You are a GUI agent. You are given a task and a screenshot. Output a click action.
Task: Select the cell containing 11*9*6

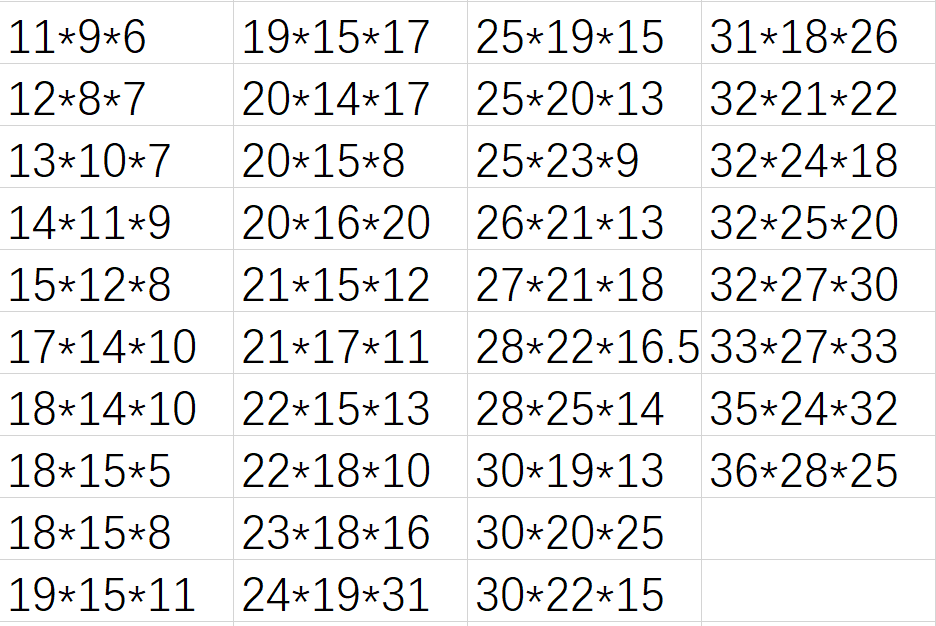[116, 33]
